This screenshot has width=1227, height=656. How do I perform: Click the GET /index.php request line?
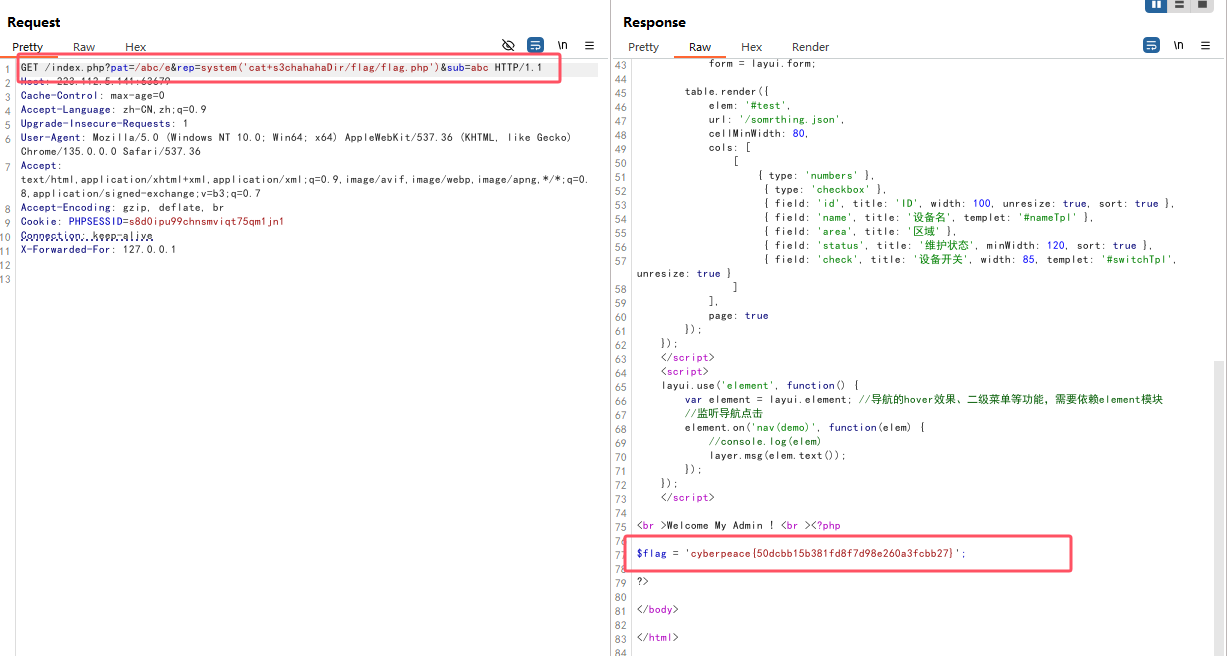[281, 68]
